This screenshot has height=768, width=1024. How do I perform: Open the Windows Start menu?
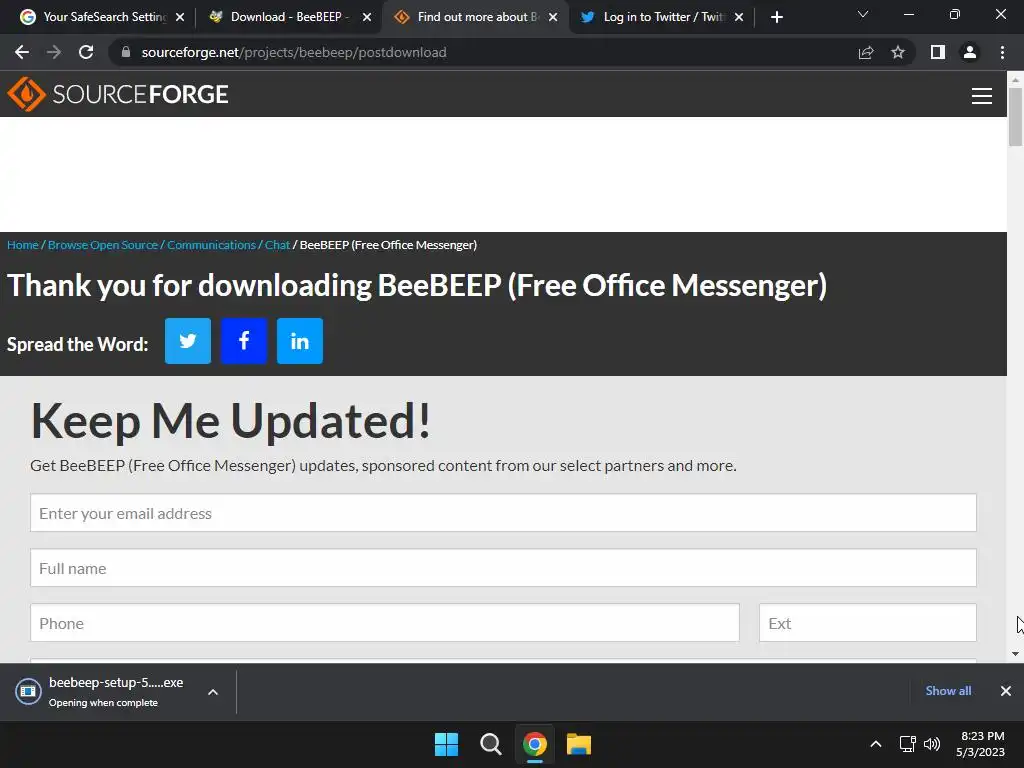447,744
